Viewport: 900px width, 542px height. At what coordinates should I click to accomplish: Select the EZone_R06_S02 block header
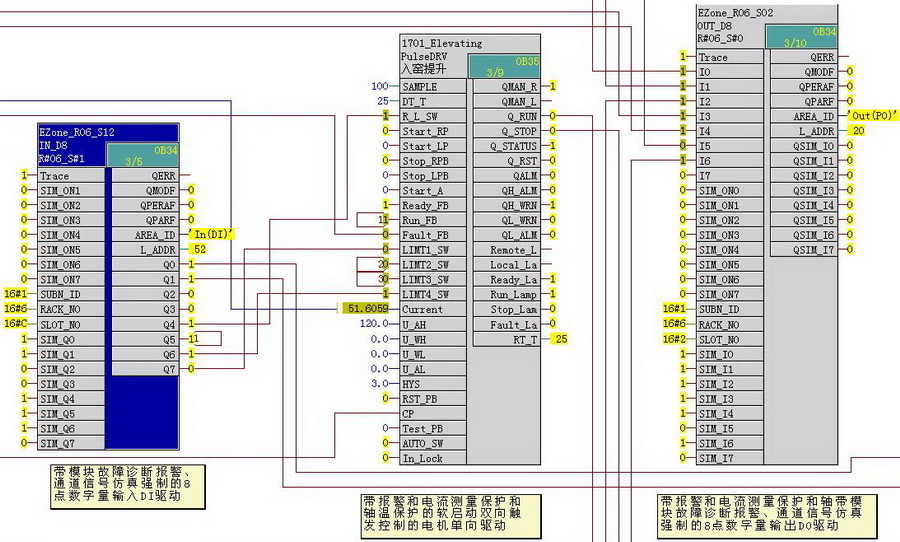(735, 13)
